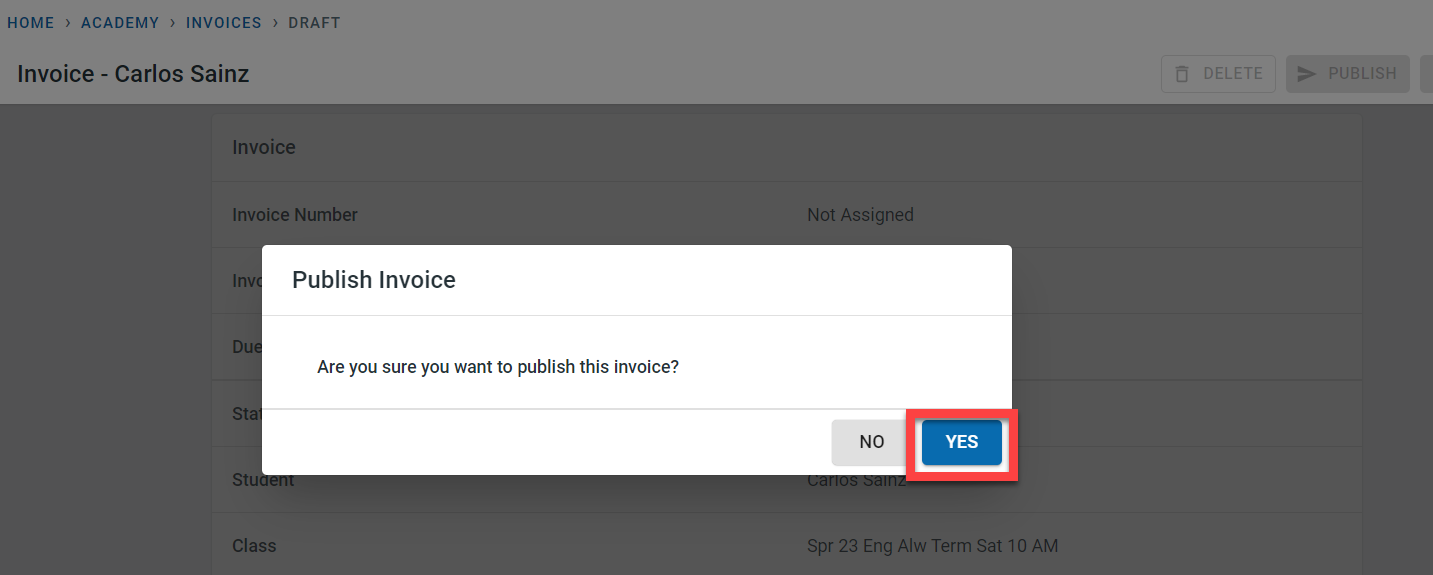Click the chevron separator after HOME breadcrumb
Viewport: 1433px width, 575px height.
tap(68, 23)
